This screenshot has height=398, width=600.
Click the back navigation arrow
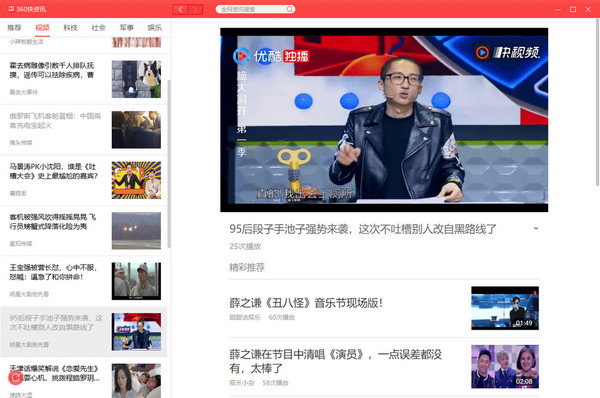(x=180, y=9)
